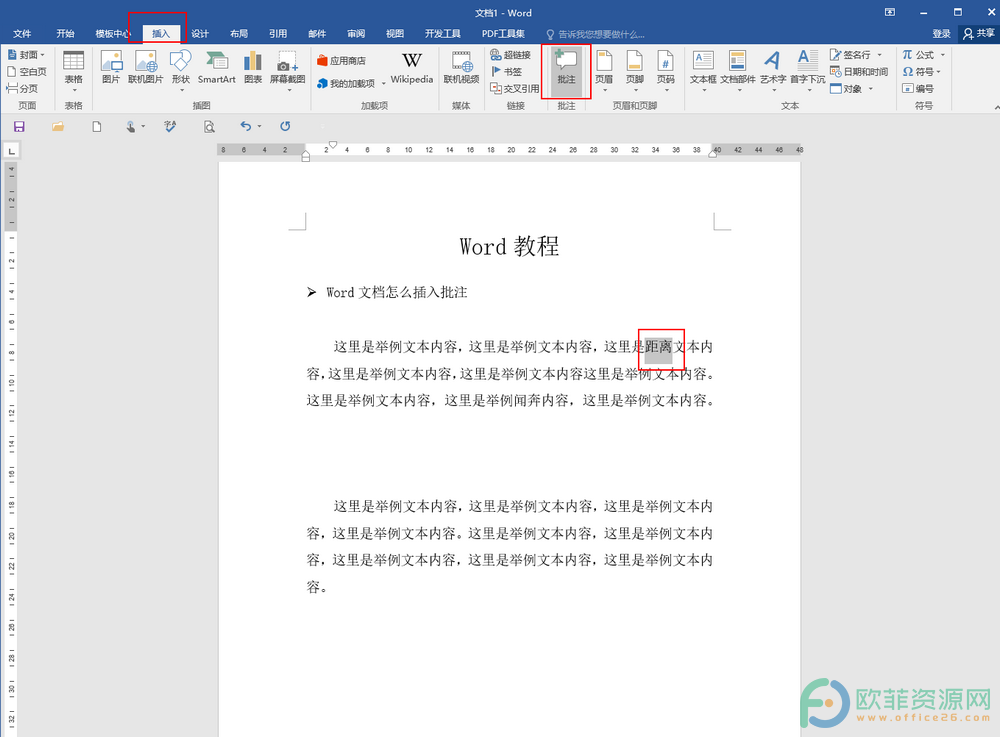Insert online video (联机视频)
The width and height of the screenshot is (1000, 737).
pos(461,68)
